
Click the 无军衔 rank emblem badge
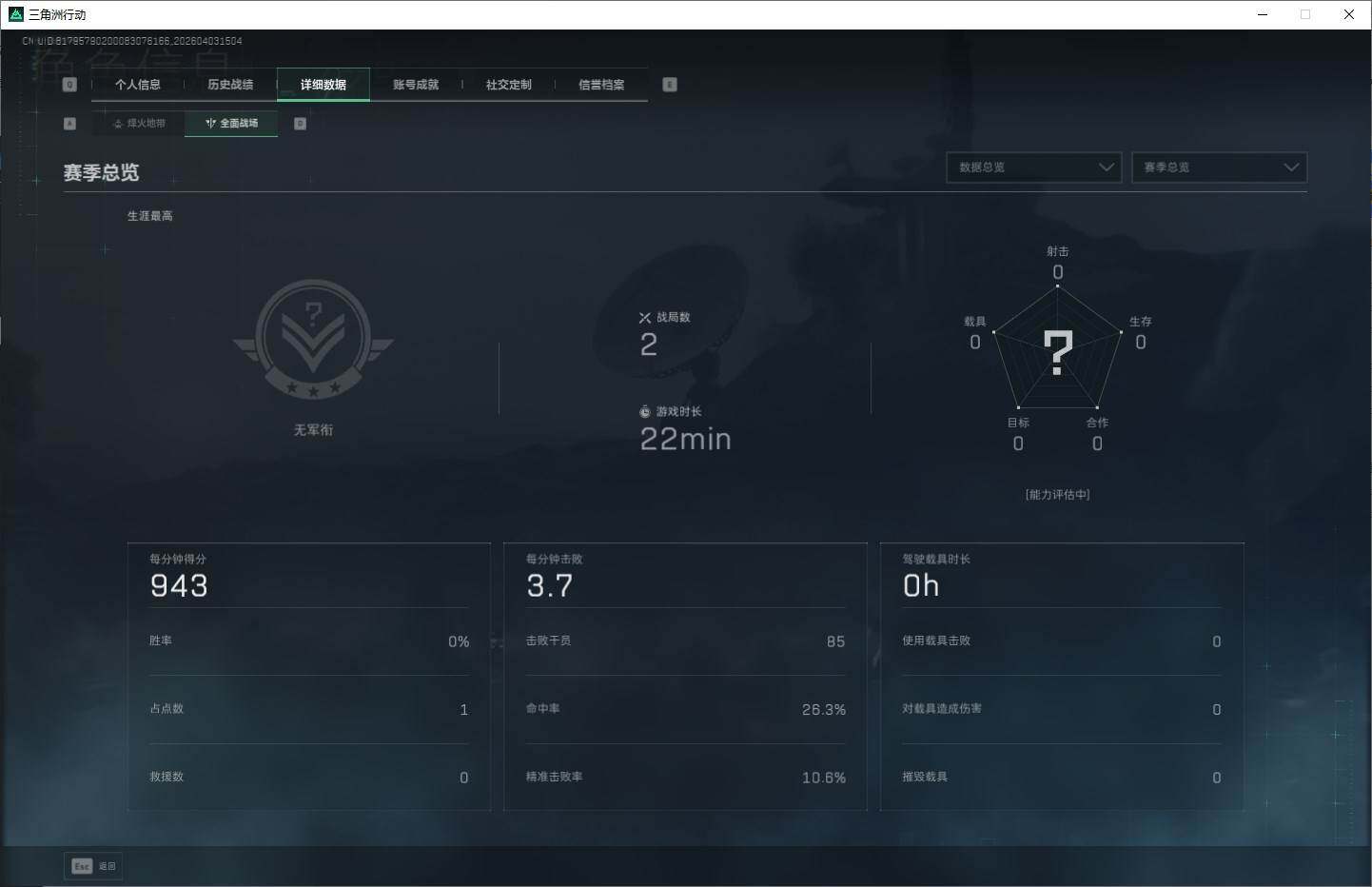[x=313, y=340]
